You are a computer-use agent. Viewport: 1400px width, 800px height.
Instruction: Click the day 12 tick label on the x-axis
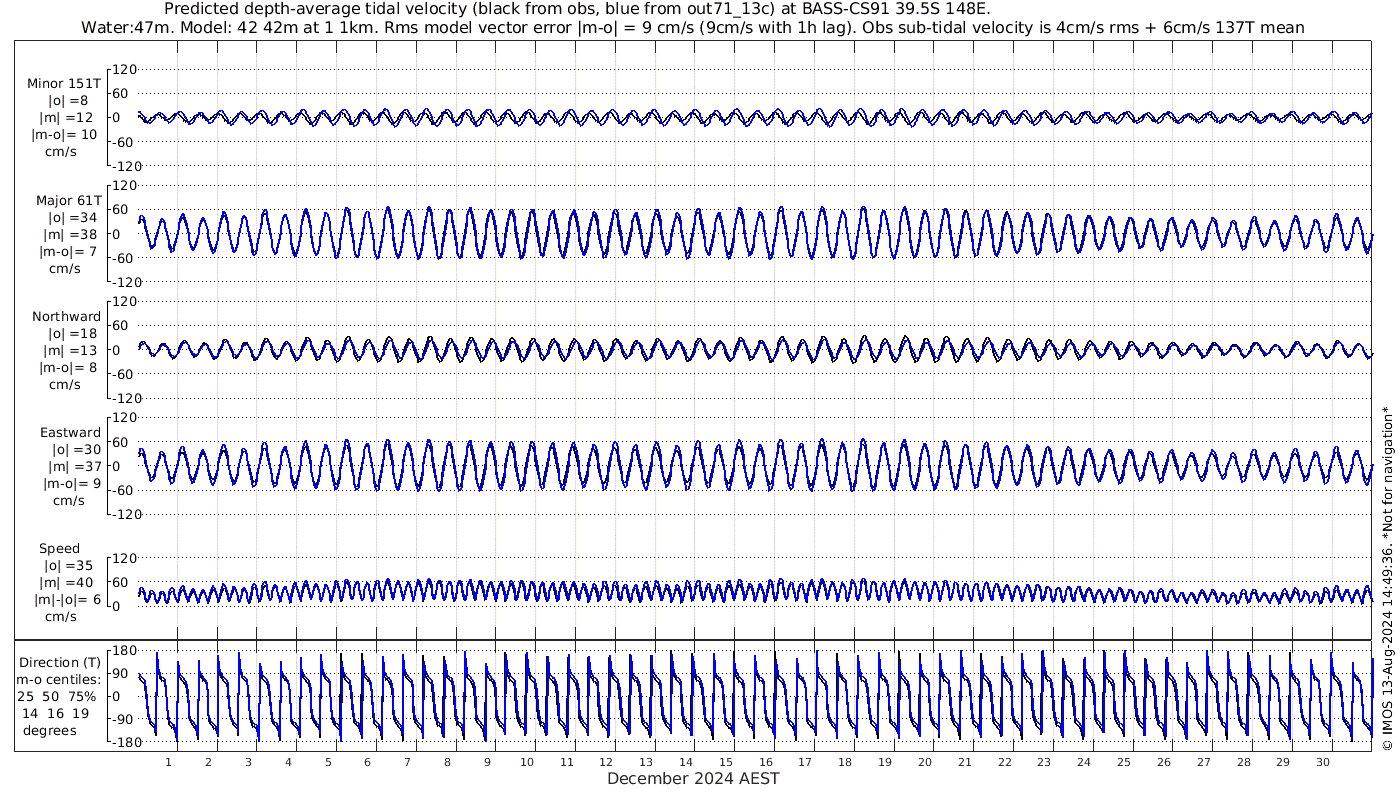[606, 762]
